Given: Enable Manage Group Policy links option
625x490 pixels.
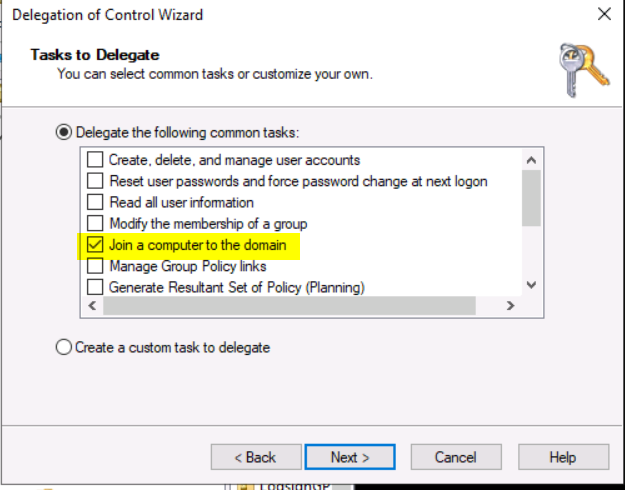Looking at the screenshot, I should [x=95, y=266].
